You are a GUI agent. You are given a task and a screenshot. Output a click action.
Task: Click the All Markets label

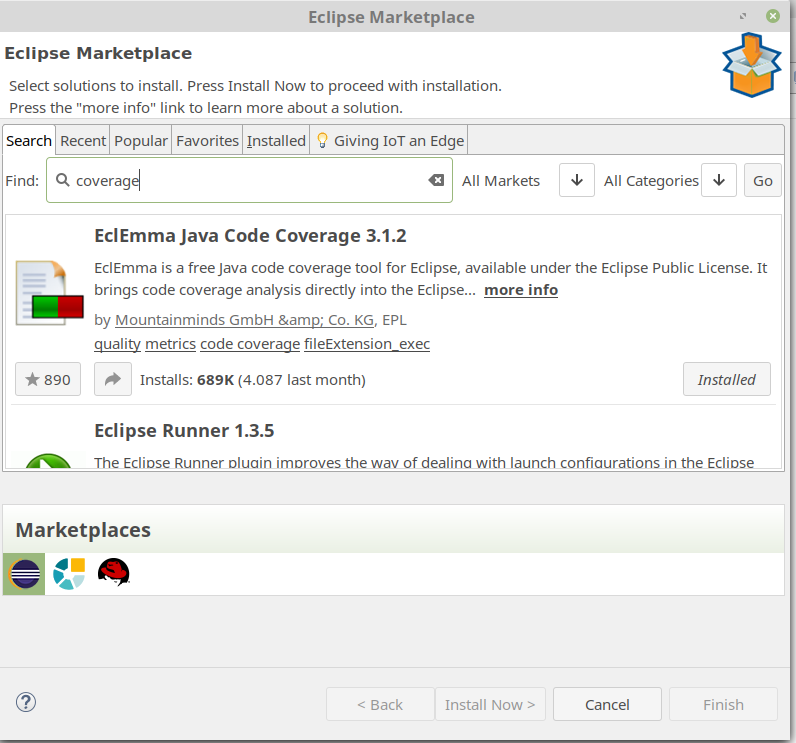tap(501, 181)
